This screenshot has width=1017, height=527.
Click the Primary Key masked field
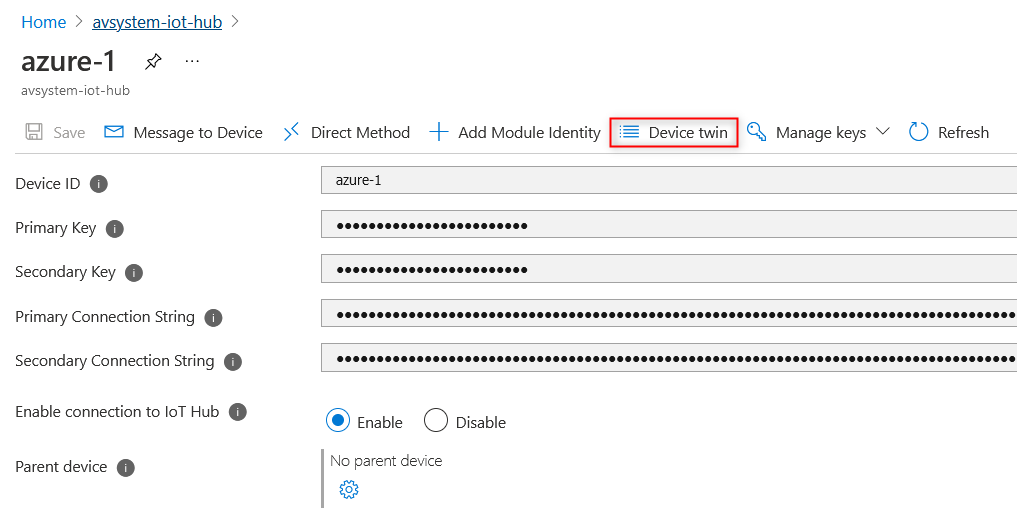tap(669, 225)
